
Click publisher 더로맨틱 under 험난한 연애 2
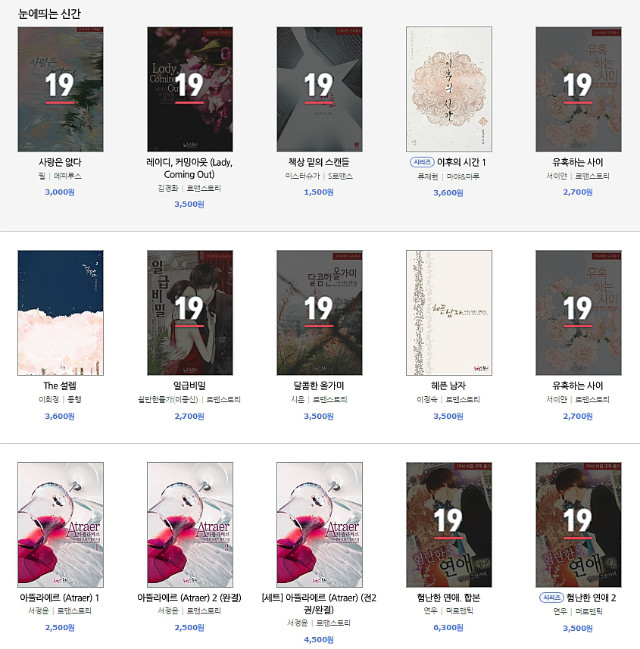pos(589,611)
